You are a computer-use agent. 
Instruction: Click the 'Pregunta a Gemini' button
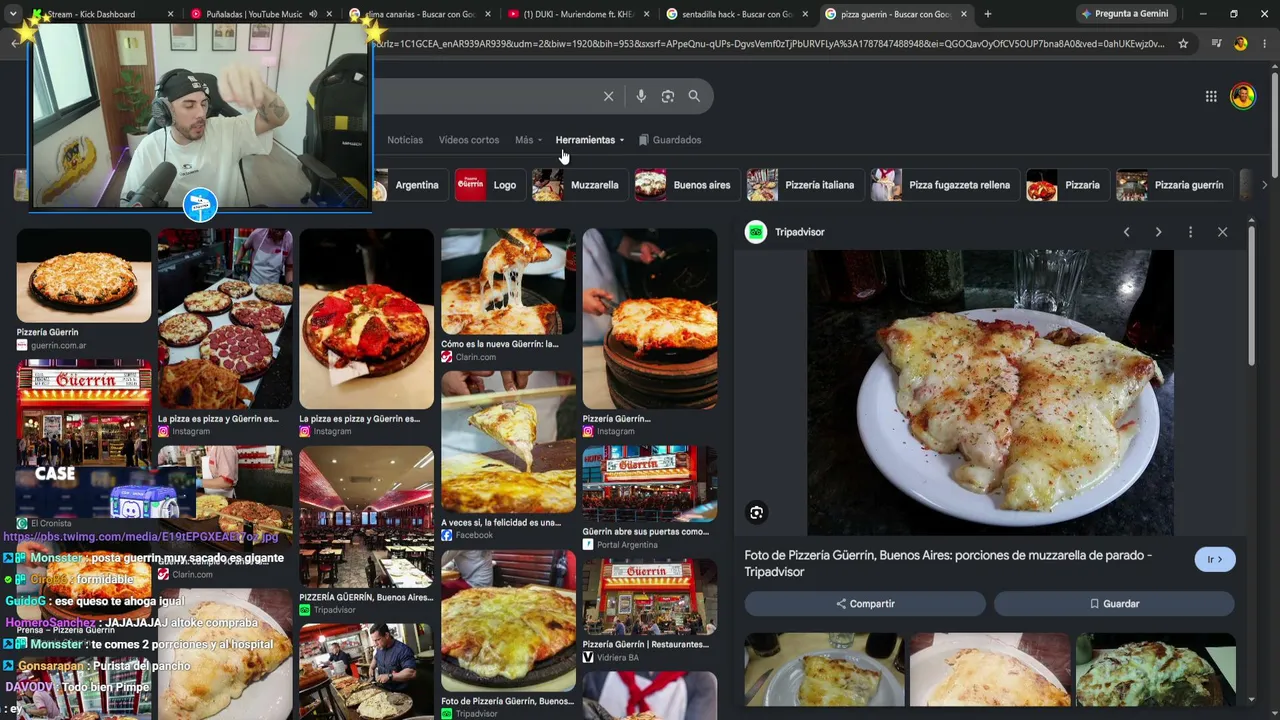pyautogui.click(x=1124, y=14)
